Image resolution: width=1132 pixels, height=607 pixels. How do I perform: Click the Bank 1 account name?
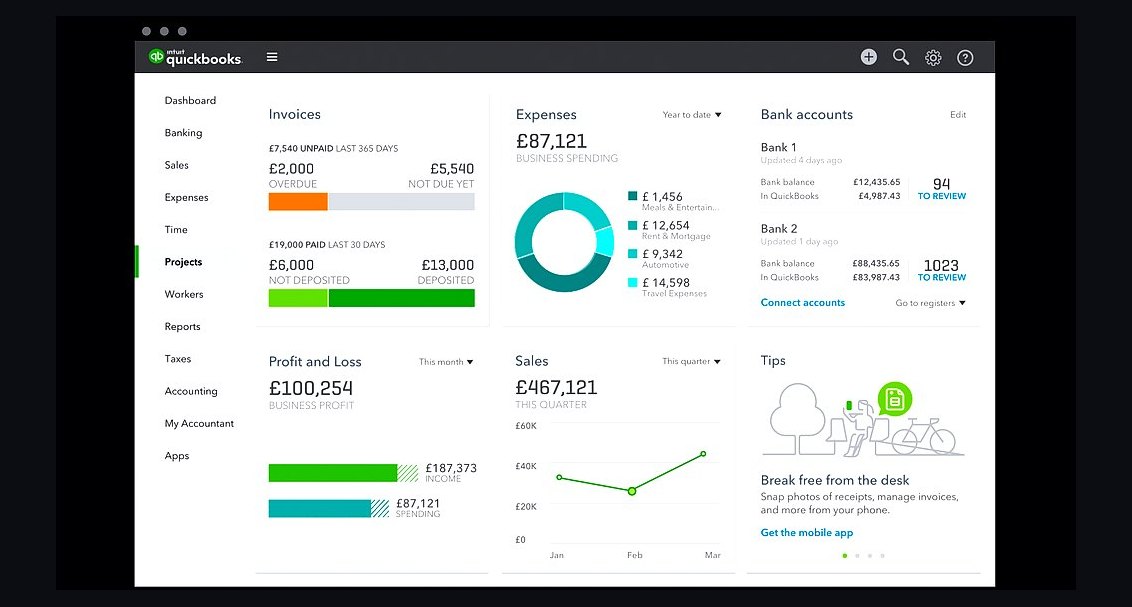[778, 147]
